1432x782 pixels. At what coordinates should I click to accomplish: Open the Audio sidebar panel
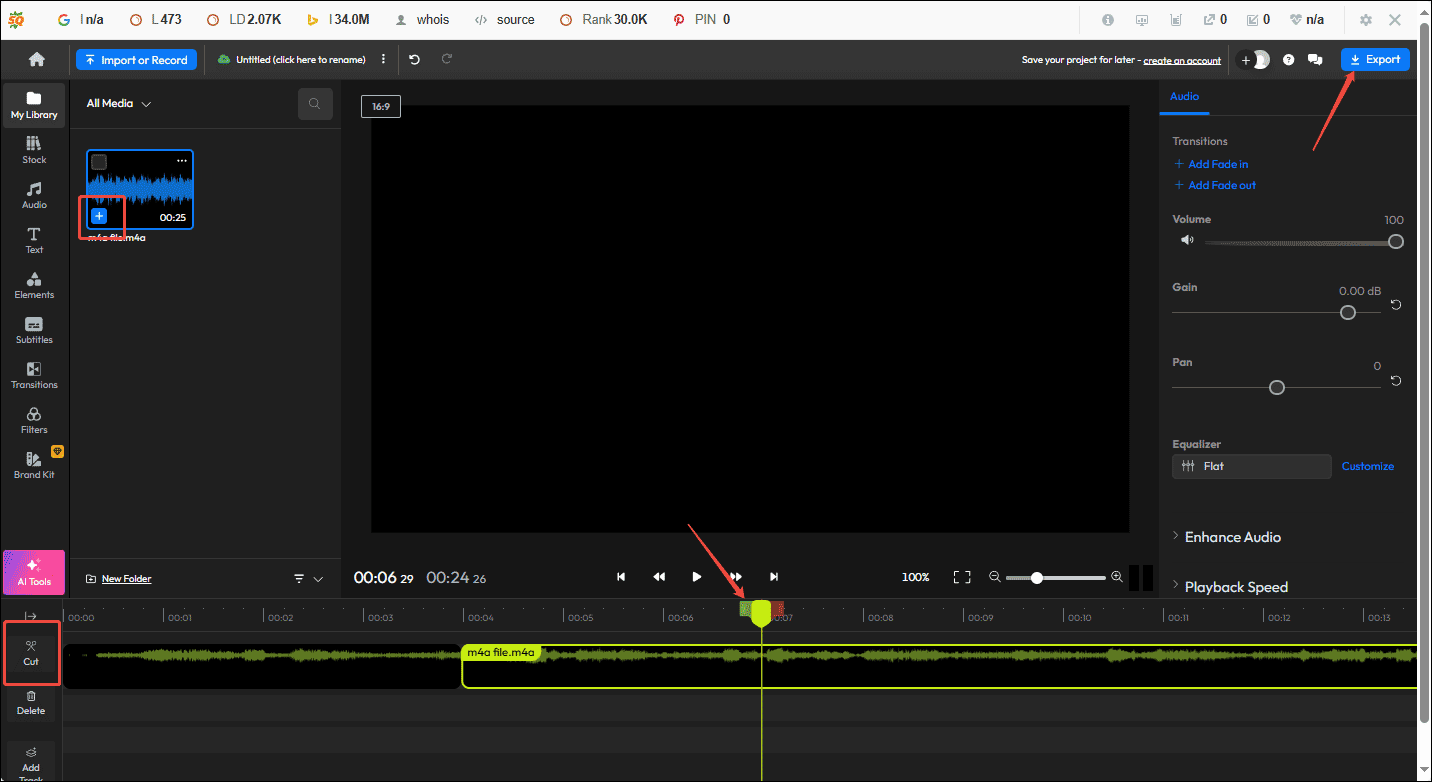34,195
